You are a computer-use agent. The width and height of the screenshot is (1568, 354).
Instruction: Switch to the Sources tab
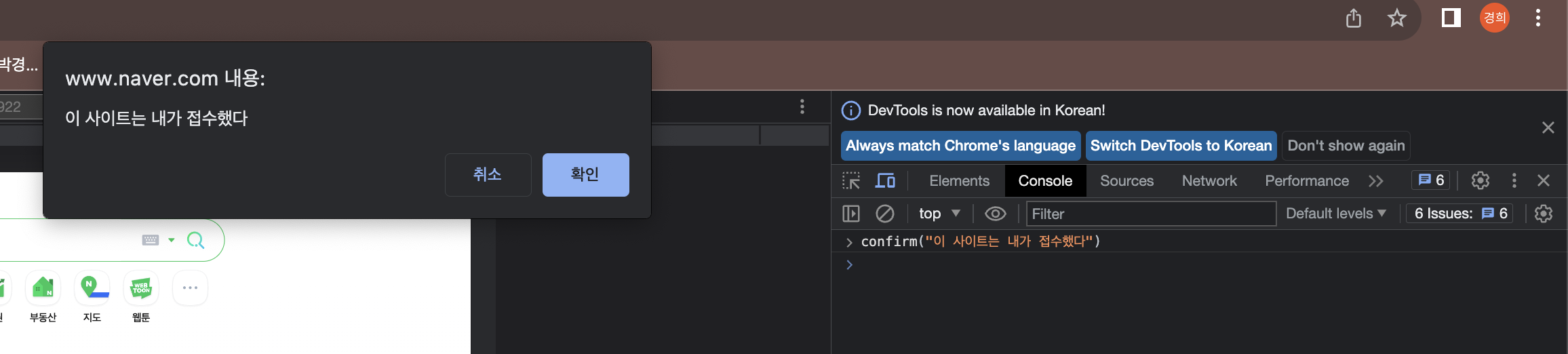tap(1126, 181)
